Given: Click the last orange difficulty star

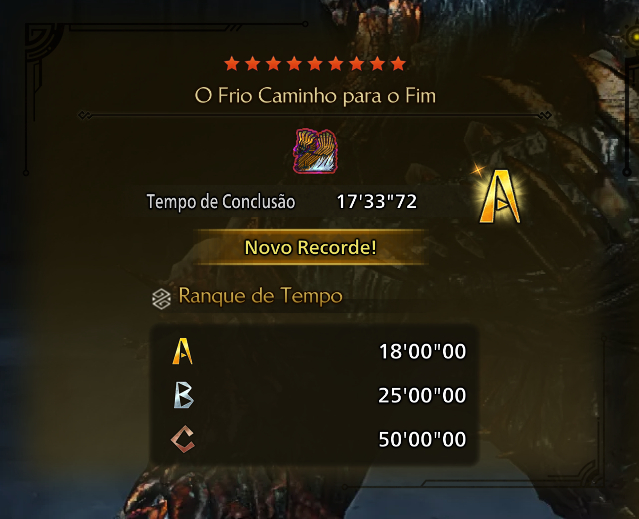Looking at the screenshot, I should pos(398,64).
